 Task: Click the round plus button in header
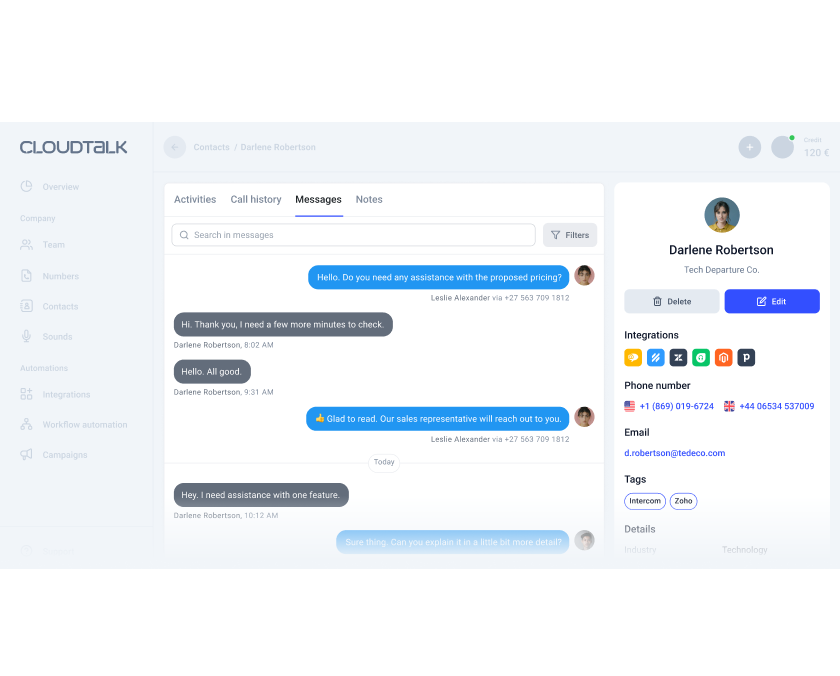coord(749,147)
